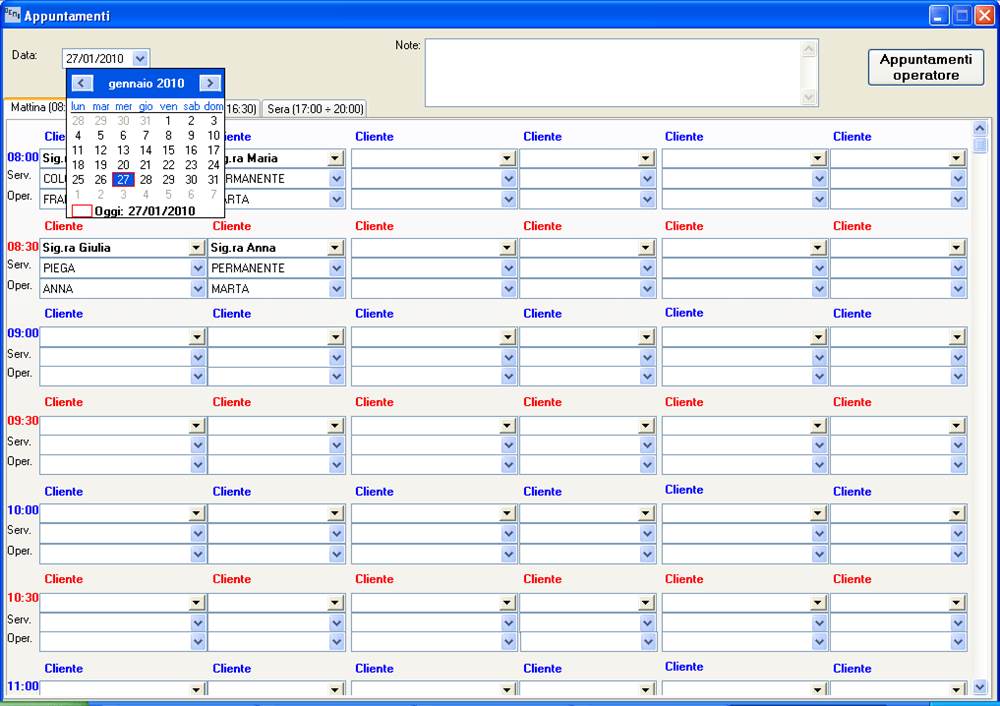Open first service dropdown at 09:00
The image size is (1000, 706).
click(198, 357)
